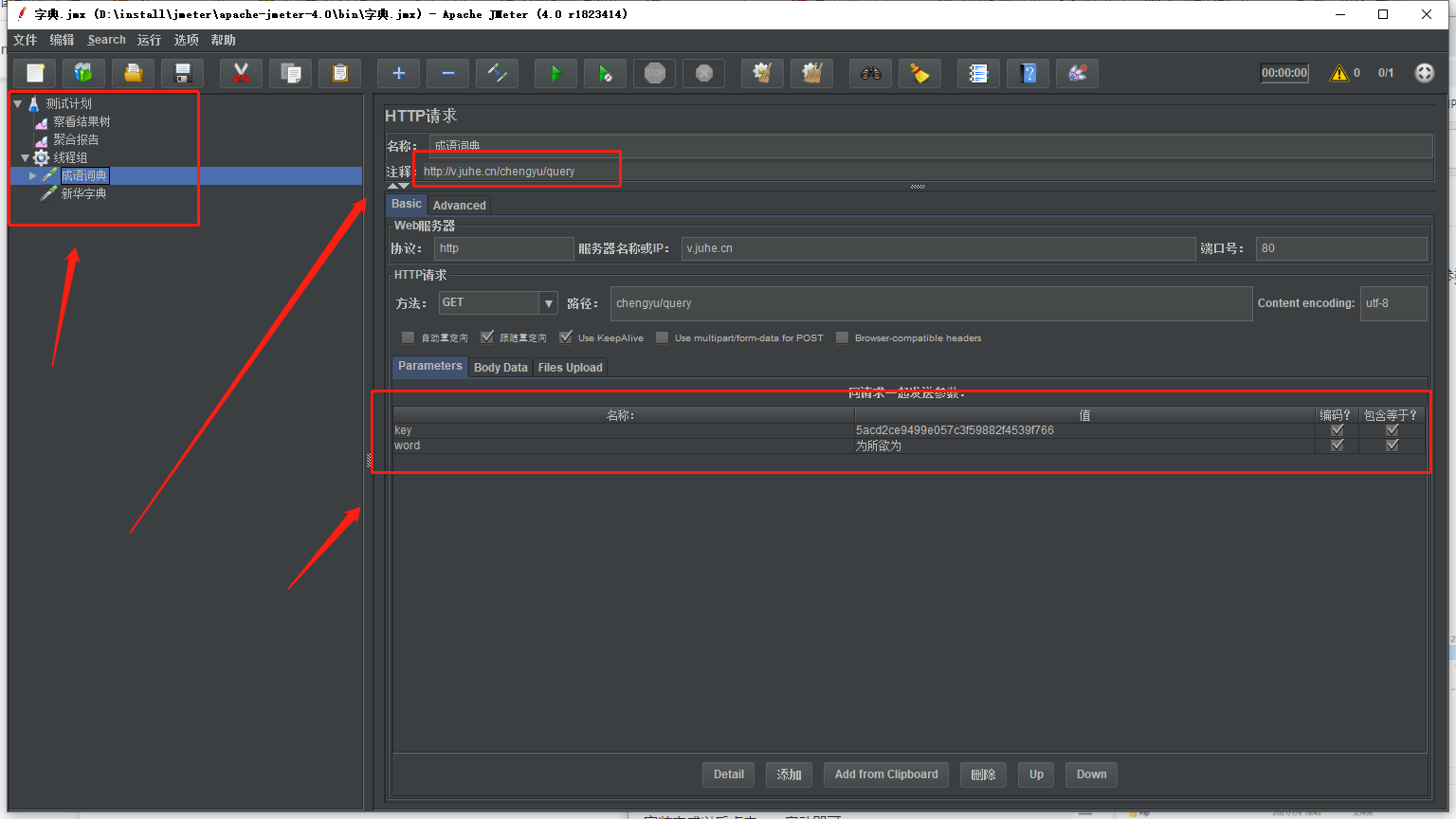Viewport: 1456px width, 819px height.
Task: Click the Cut scissors icon
Action: click(242, 73)
